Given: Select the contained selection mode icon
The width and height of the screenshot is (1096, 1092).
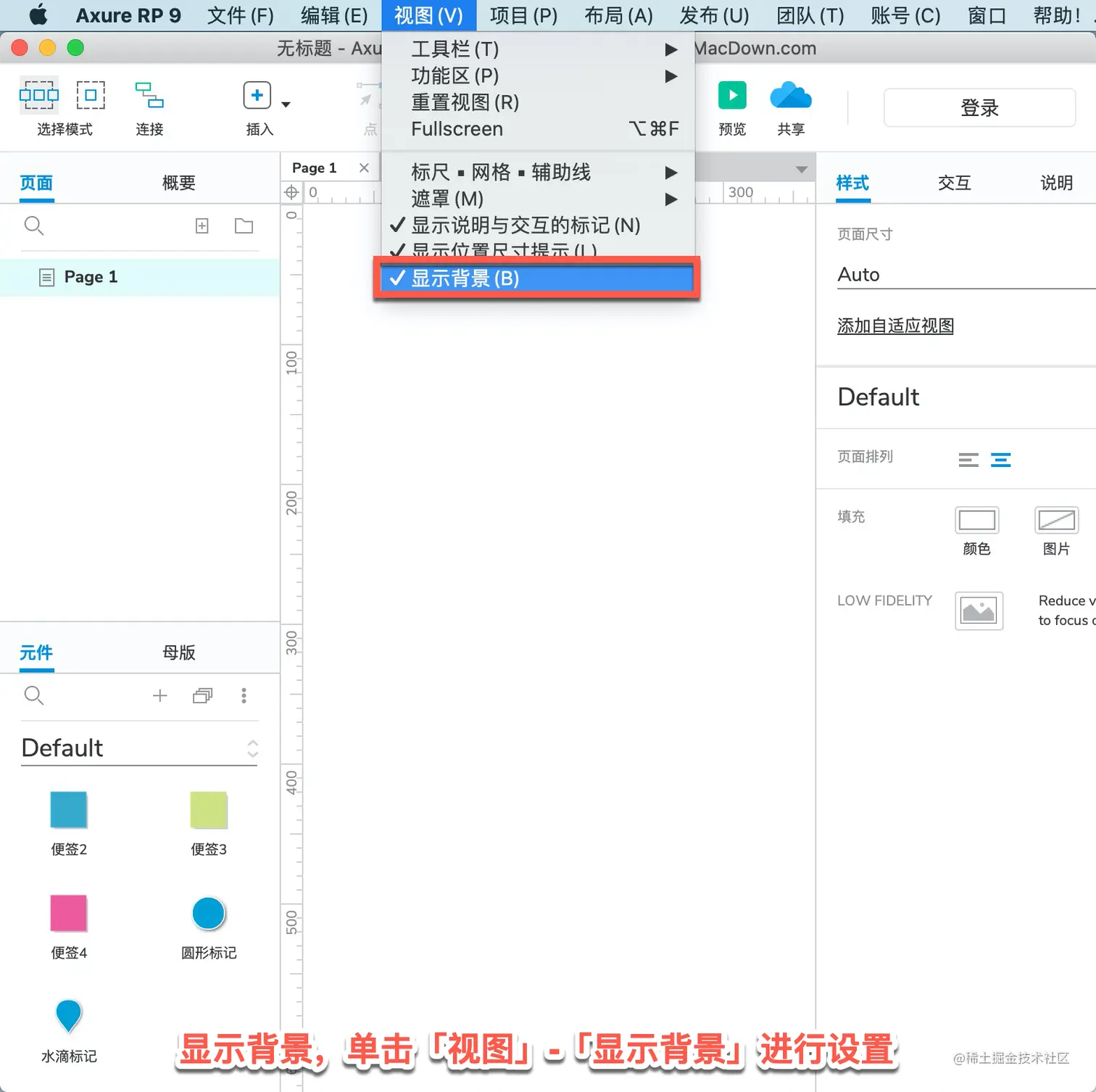Looking at the screenshot, I should tap(91, 95).
